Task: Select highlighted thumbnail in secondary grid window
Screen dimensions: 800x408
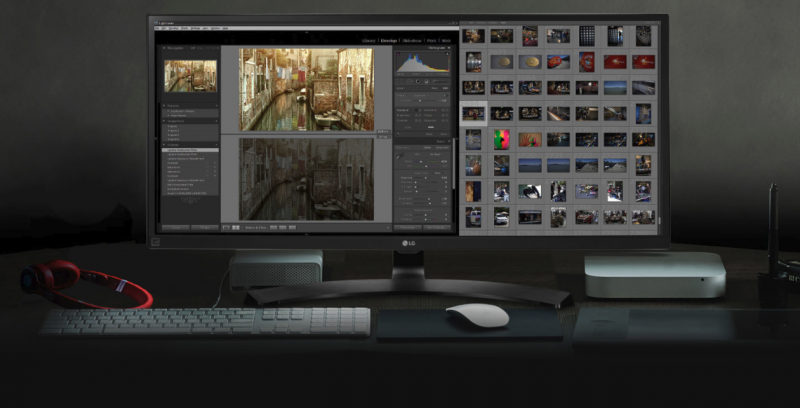Action: click(473, 114)
